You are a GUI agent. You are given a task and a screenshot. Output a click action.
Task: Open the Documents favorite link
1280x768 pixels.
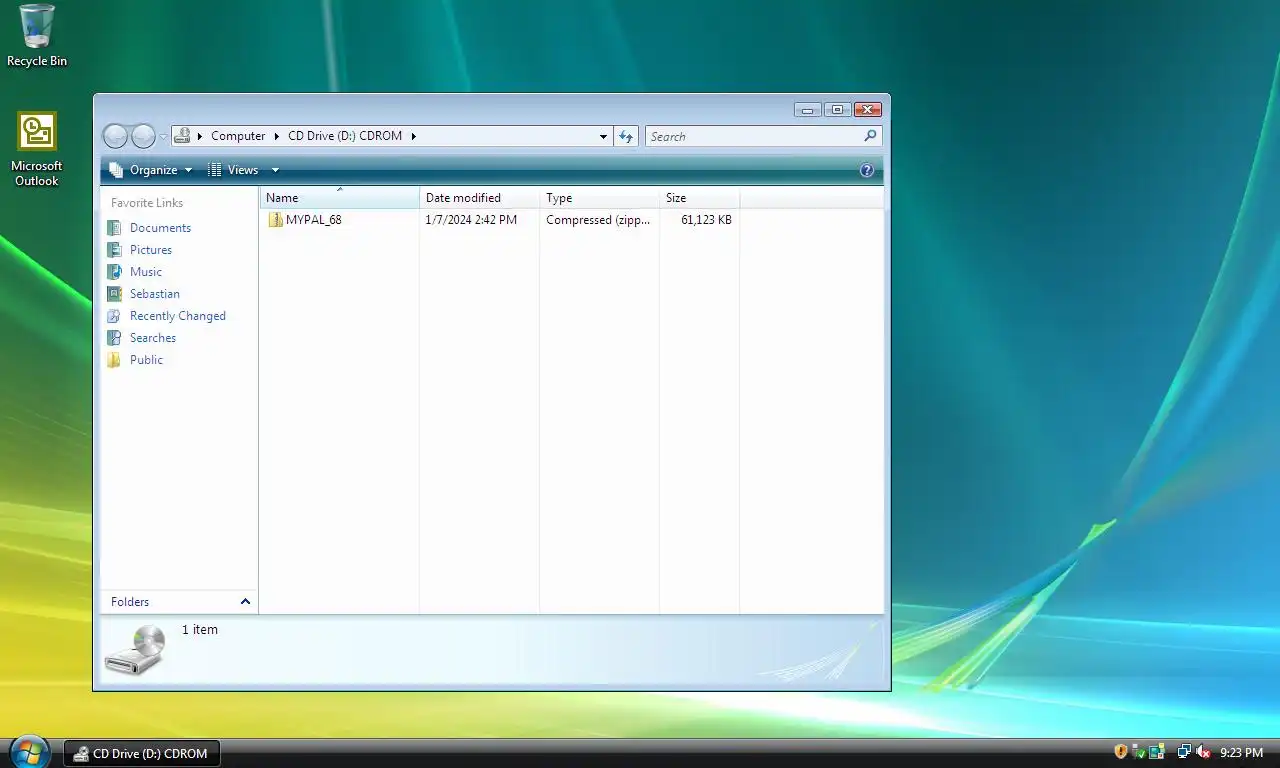pyautogui.click(x=160, y=228)
